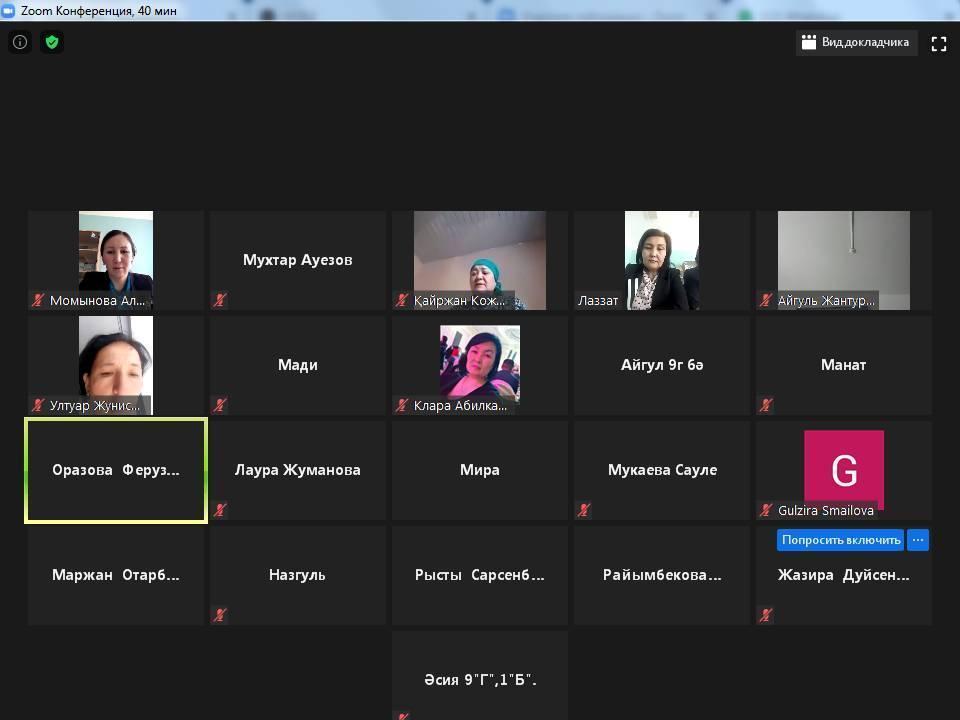Click muted mic icon on Момынова tile

38,300
